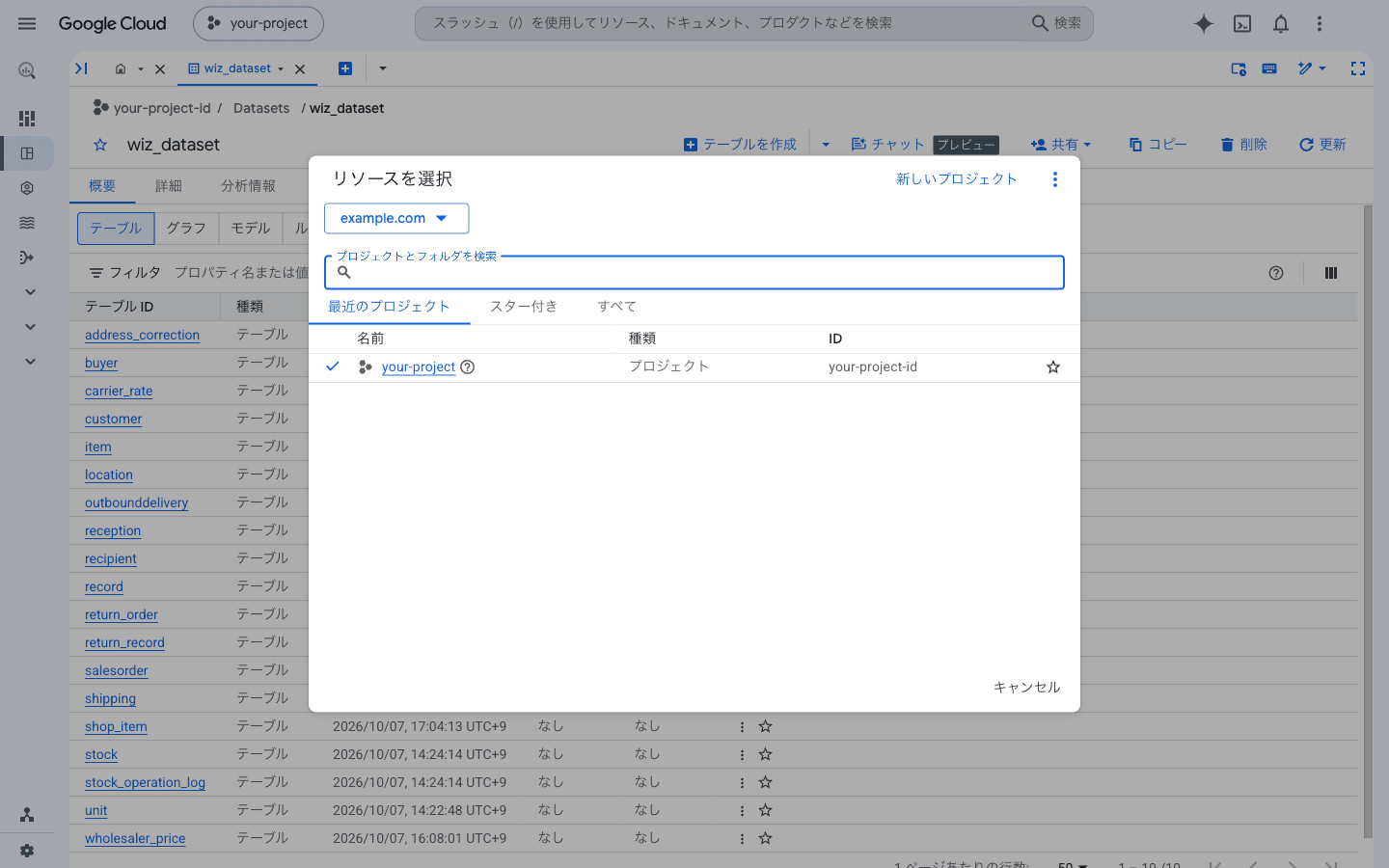Screen dimensions: 1389x868
Task: Star the shop_item table row
Action: point(765,726)
